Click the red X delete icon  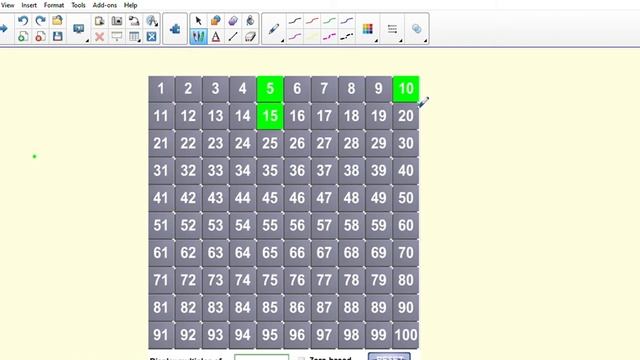tap(99, 37)
